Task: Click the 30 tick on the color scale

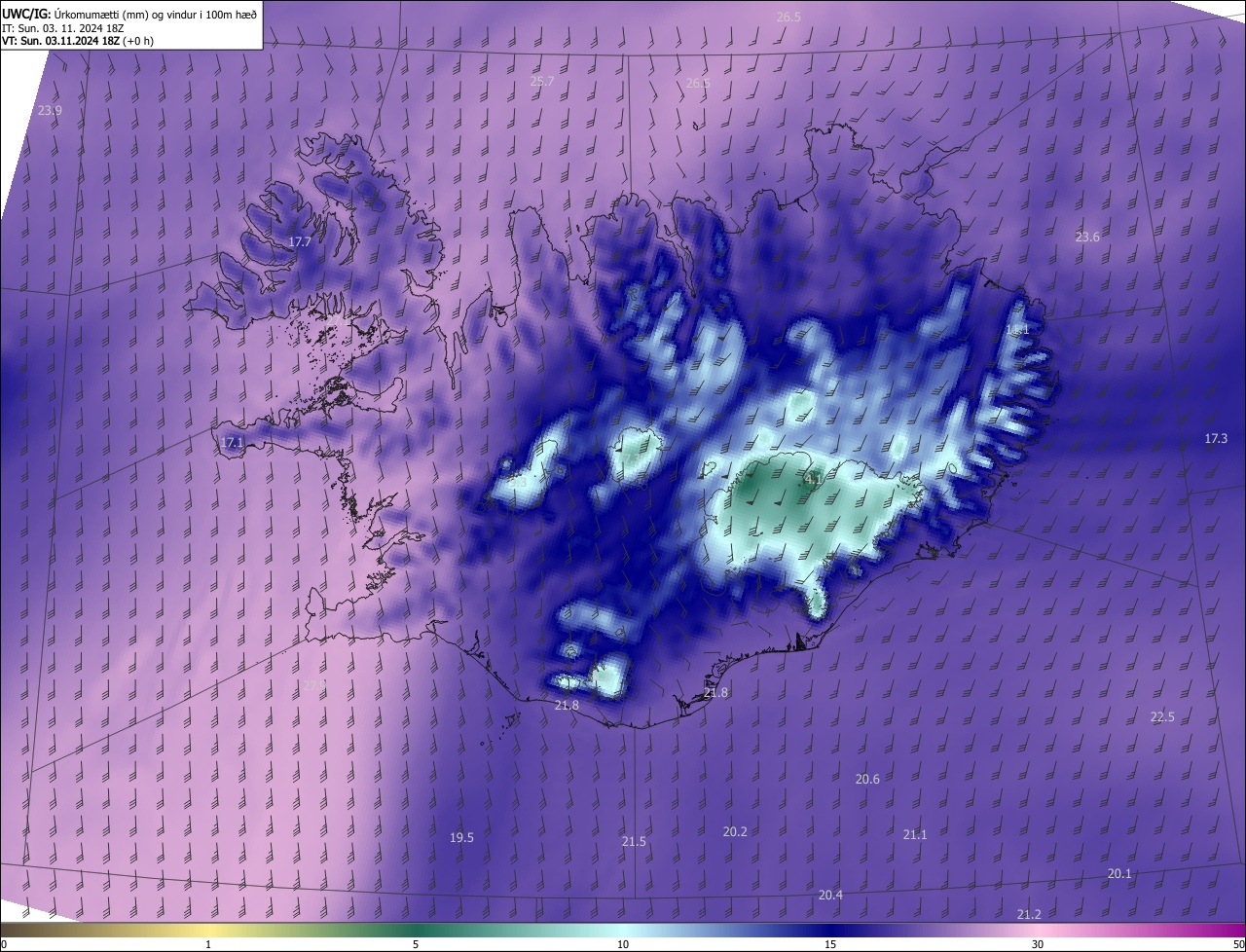Action: [1038, 945]
